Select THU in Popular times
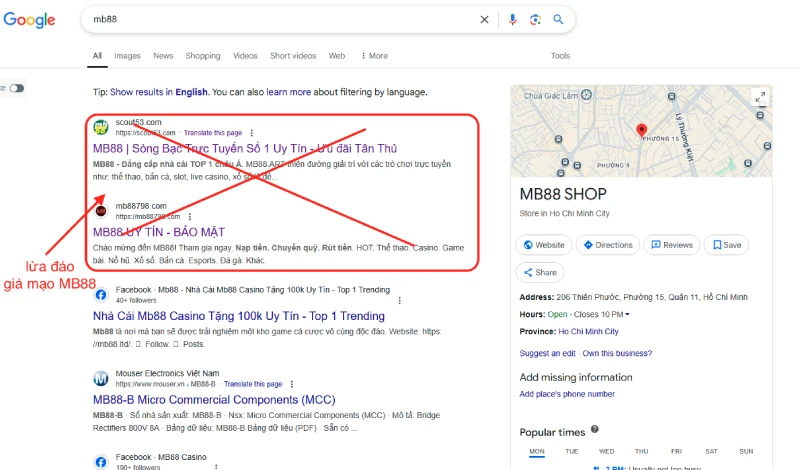800x470 pixels. click(x=641, y=452)
